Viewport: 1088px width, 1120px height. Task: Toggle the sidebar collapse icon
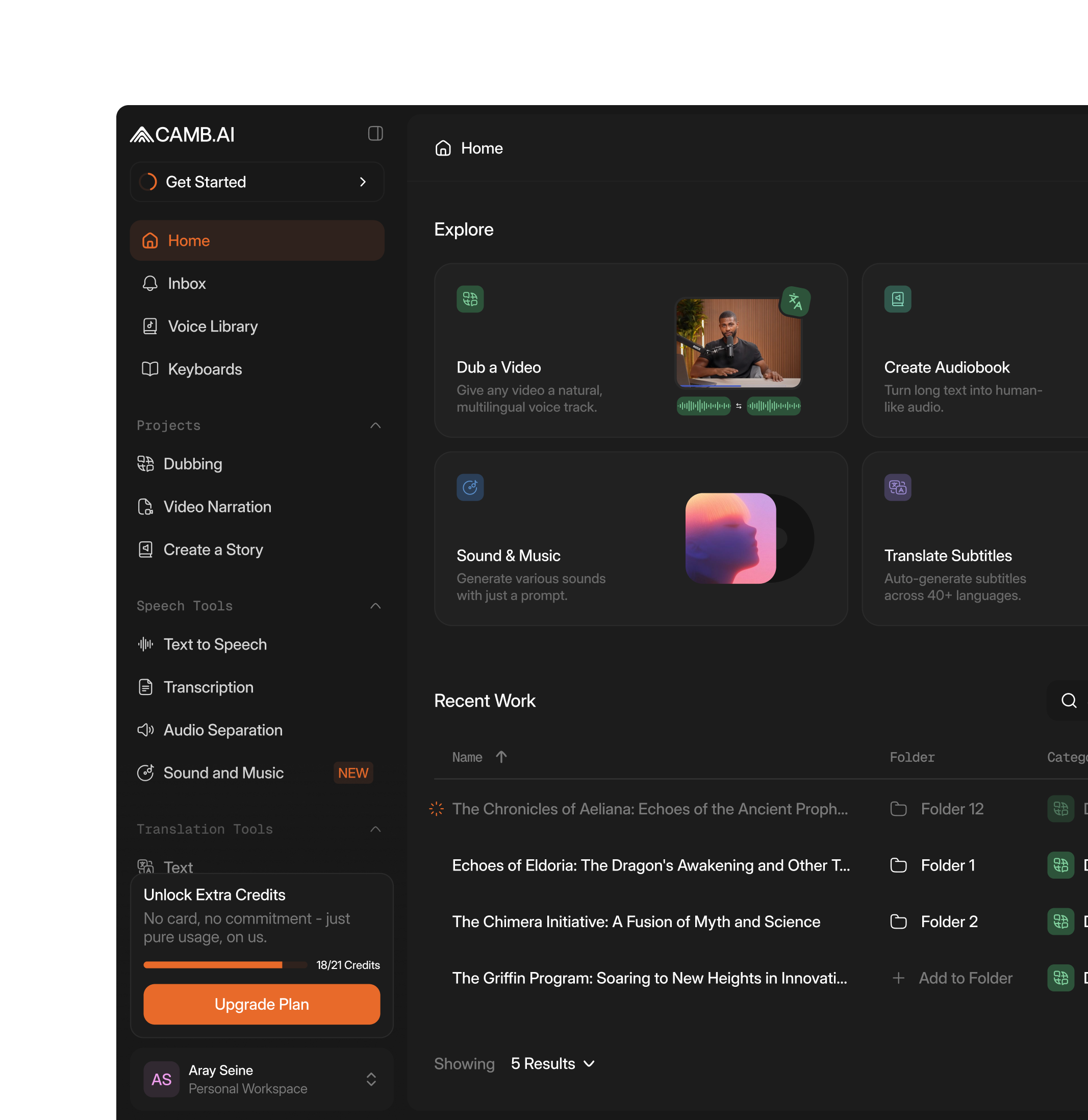click(375, 134)
